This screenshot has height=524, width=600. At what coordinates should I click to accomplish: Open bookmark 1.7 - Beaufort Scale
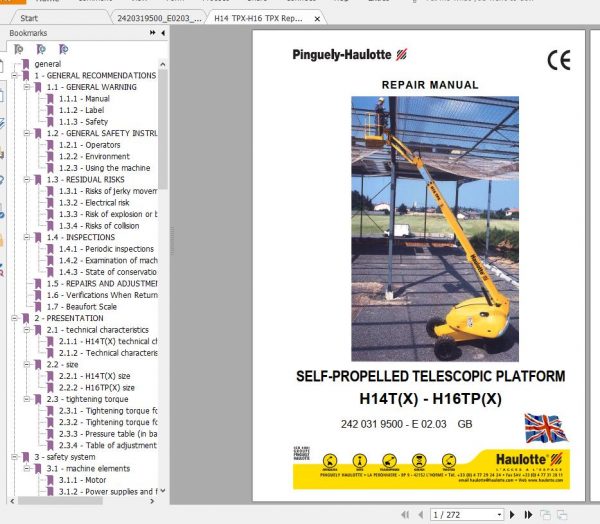point(82,307)
